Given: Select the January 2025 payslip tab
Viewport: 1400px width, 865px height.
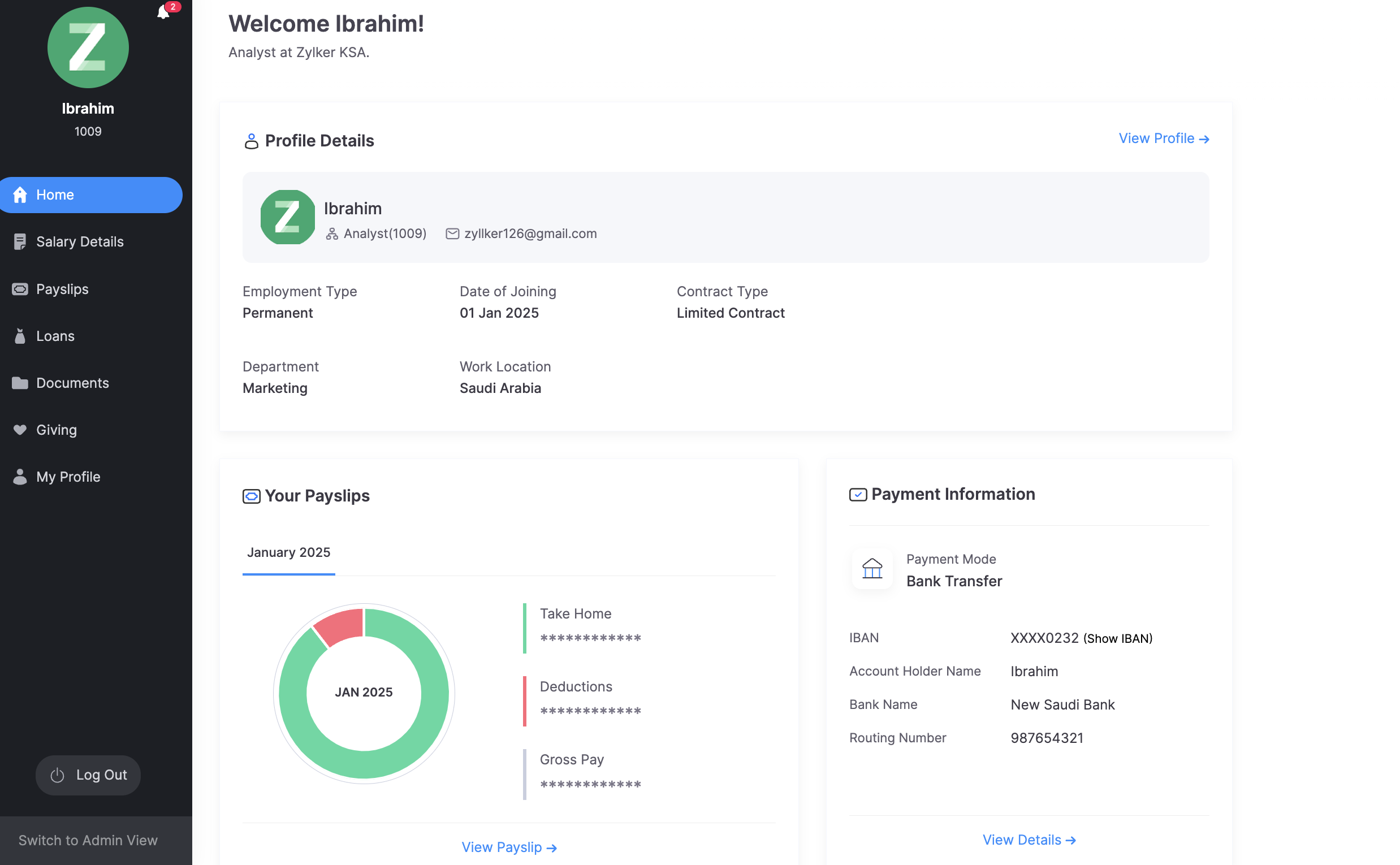Looking at the screenshot, I should [x=289, y=553].
